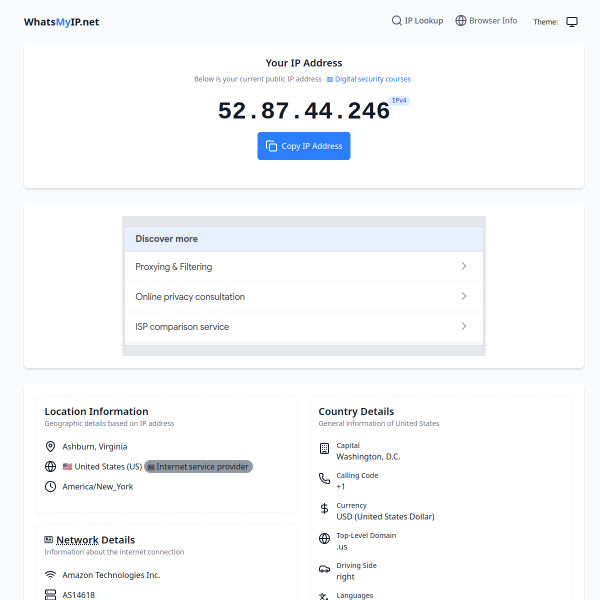Select the America/New_York timezone text
600x600 pixels.
tap(98, 487)
